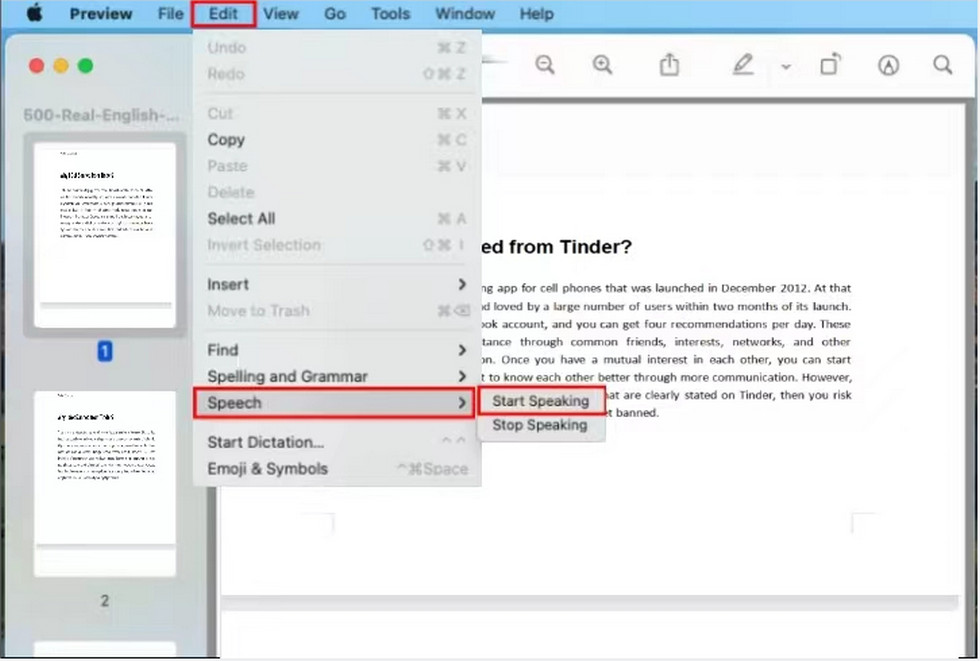This screenshot has height=661, width=980.
Task: Click Stop Speaking
Action: [x=541, y=425]
